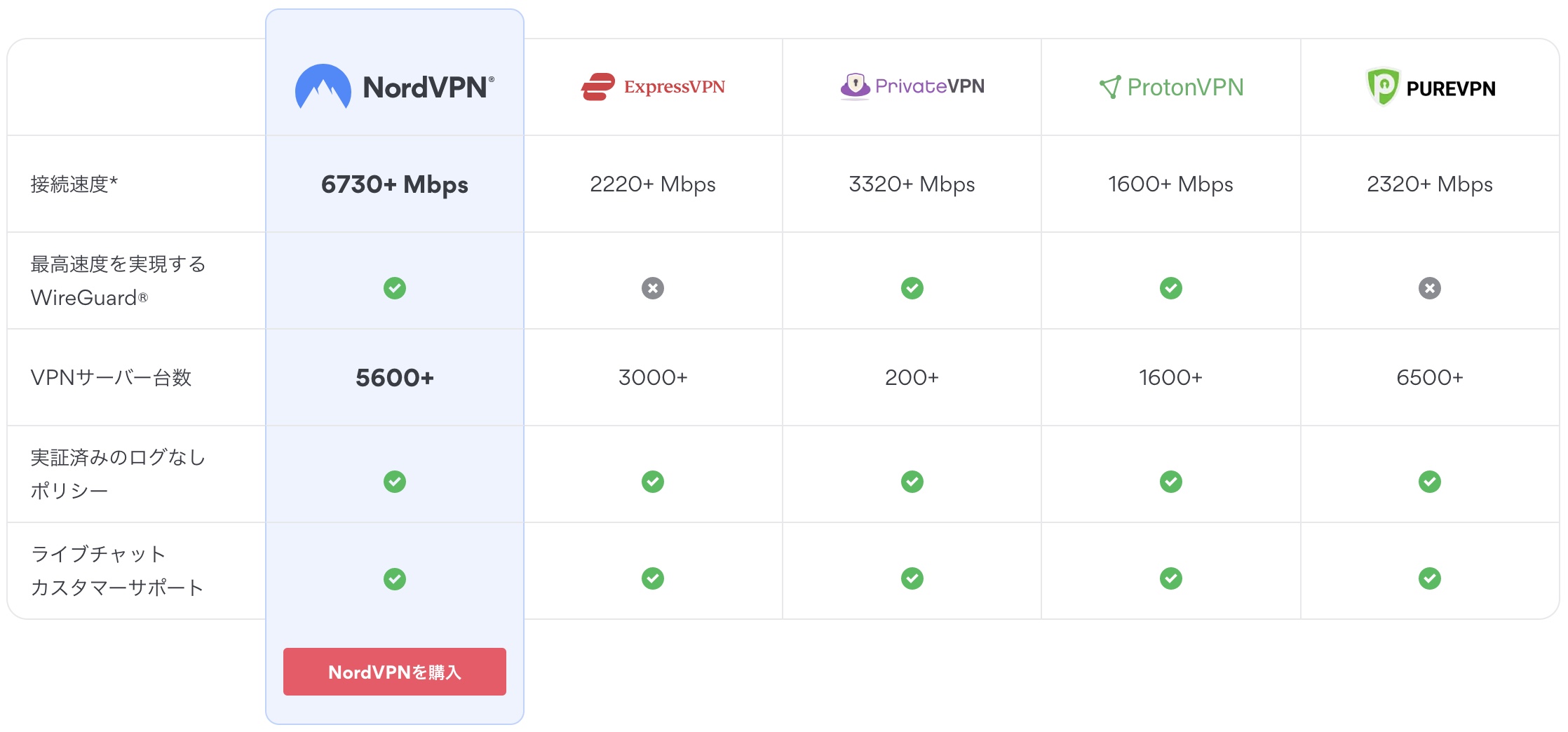Viewport: 1568px width, 732px height.
Task: Click the 6730+ Mbps speed value
Action: pyautogui.click(x=395, y=184)
